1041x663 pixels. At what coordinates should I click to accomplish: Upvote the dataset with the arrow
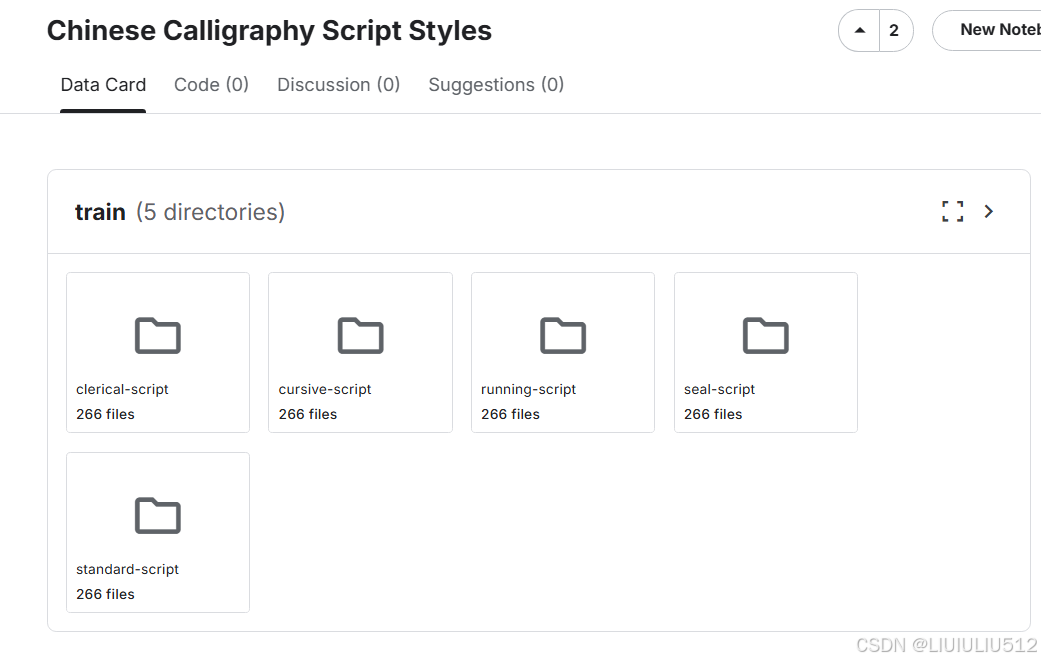tap(860, 30)
